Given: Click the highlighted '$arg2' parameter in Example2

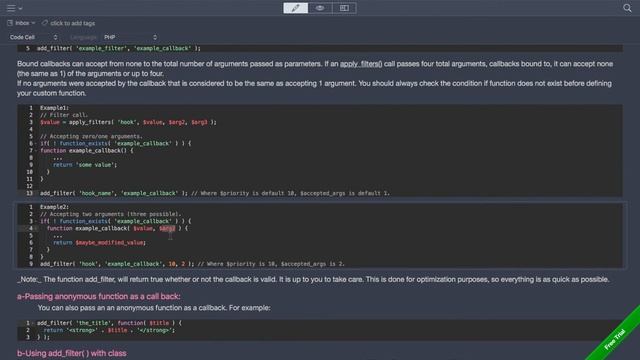Looking at the screenshot, I should click(x=167, y=228).
